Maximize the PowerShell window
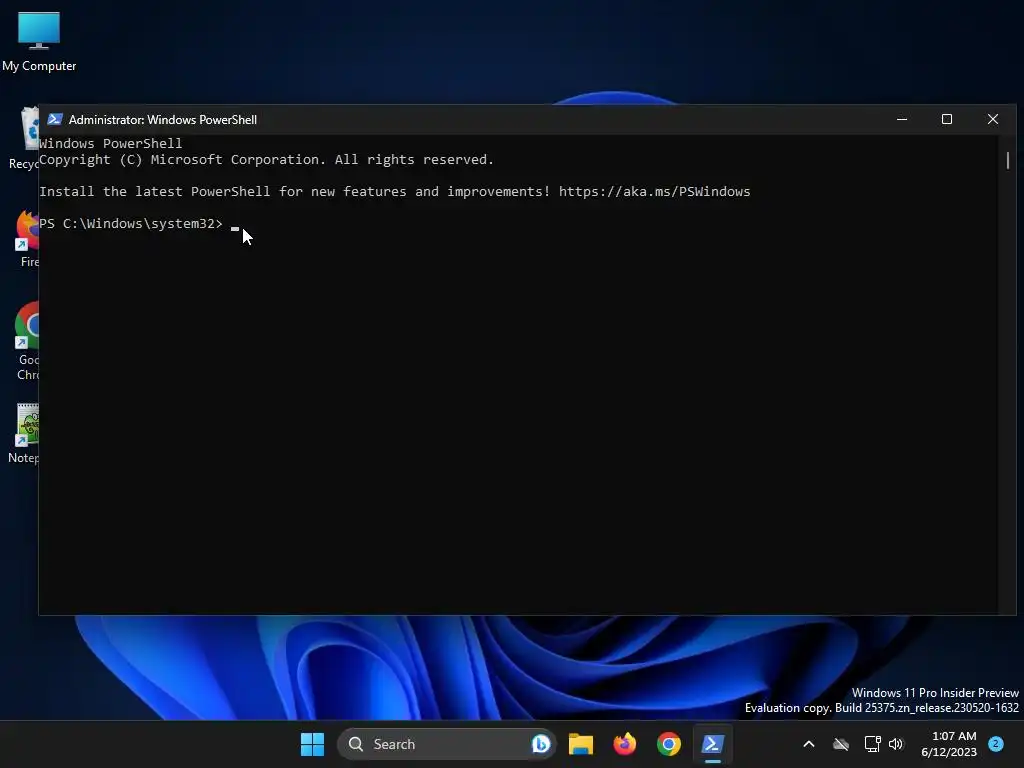Screen dimensions: 1024x768 pyautogui.click(x=947, y=120)
